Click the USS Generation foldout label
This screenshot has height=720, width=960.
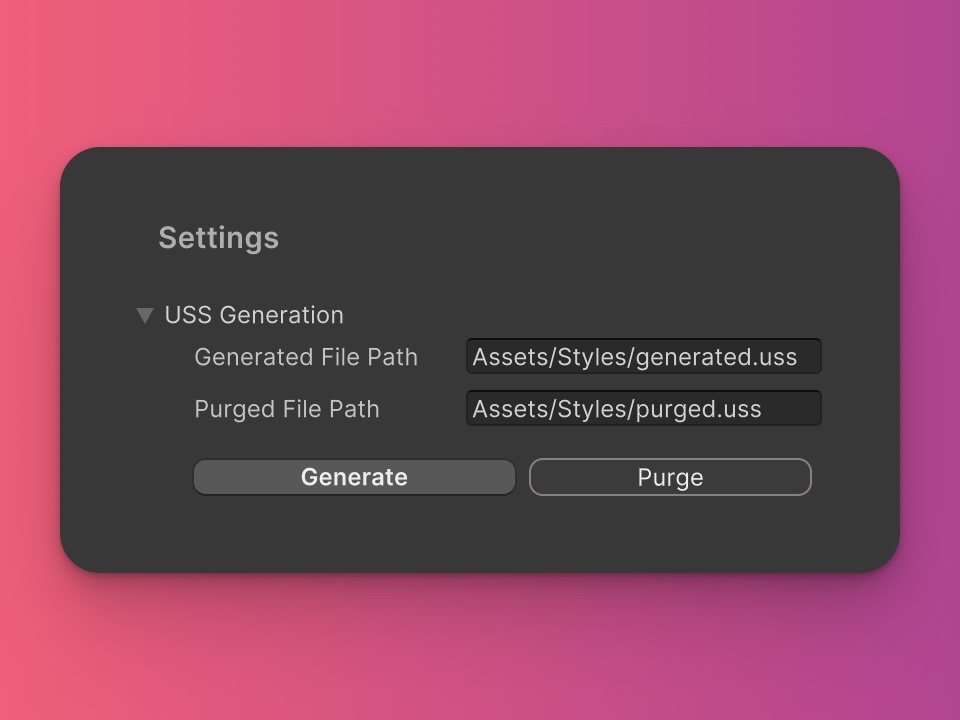click(x=254, y=315)
